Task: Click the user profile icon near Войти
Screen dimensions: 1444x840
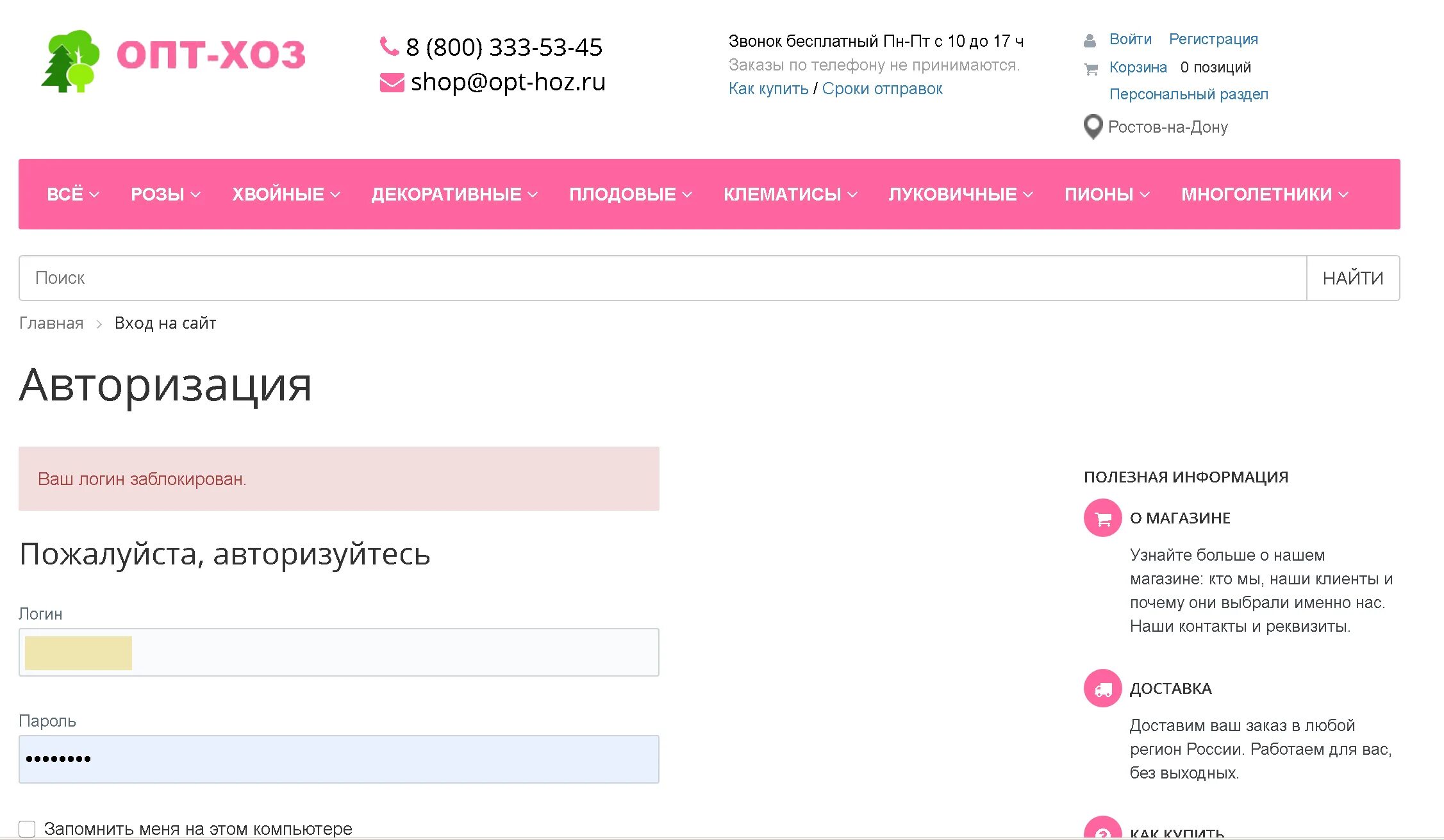Action: coord(1090,40)
